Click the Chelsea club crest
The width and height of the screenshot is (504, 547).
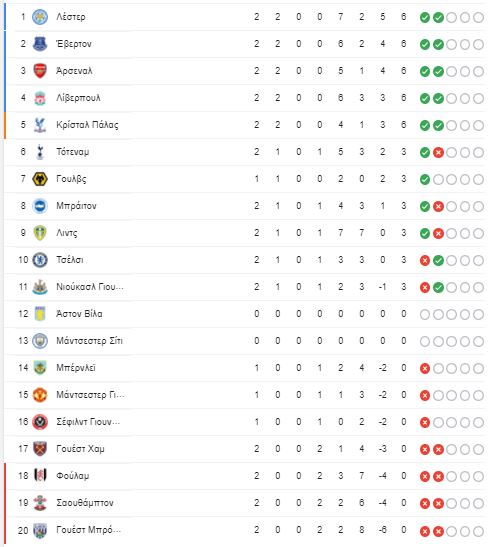(40, 260)
